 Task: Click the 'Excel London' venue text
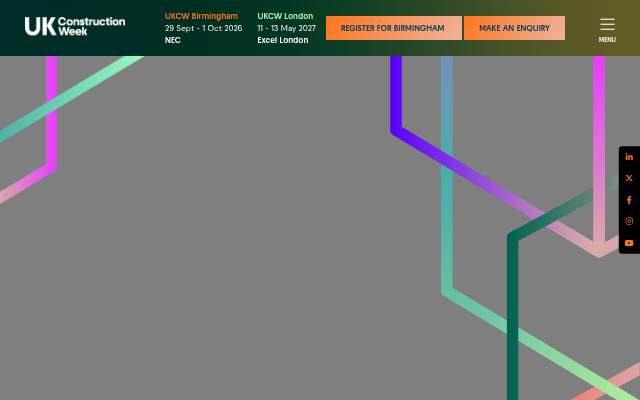point(282,40)
